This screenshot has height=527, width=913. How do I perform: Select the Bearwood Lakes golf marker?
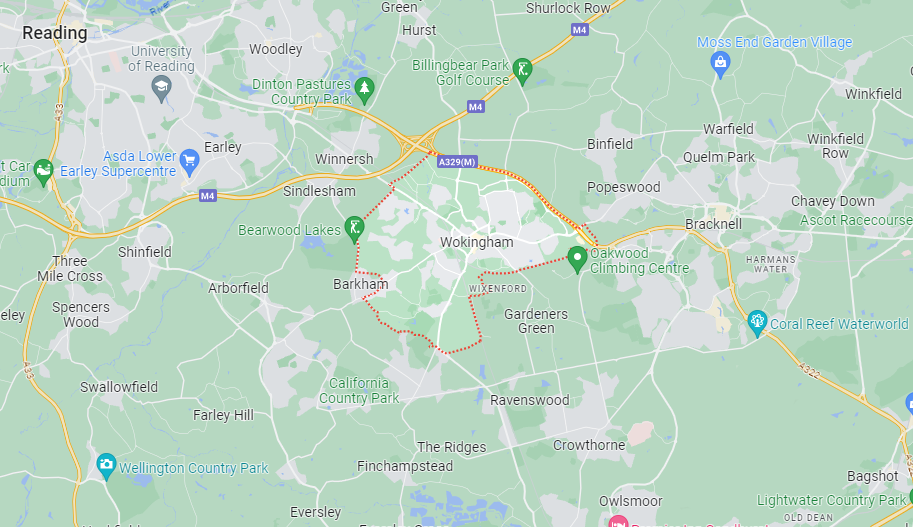point(354,229)
